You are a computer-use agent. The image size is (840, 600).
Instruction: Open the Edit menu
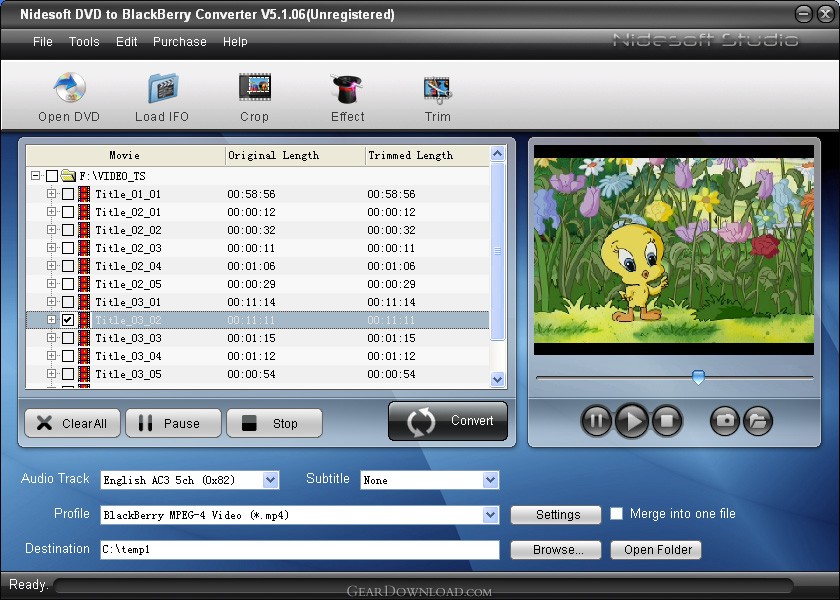coord(126,42)
